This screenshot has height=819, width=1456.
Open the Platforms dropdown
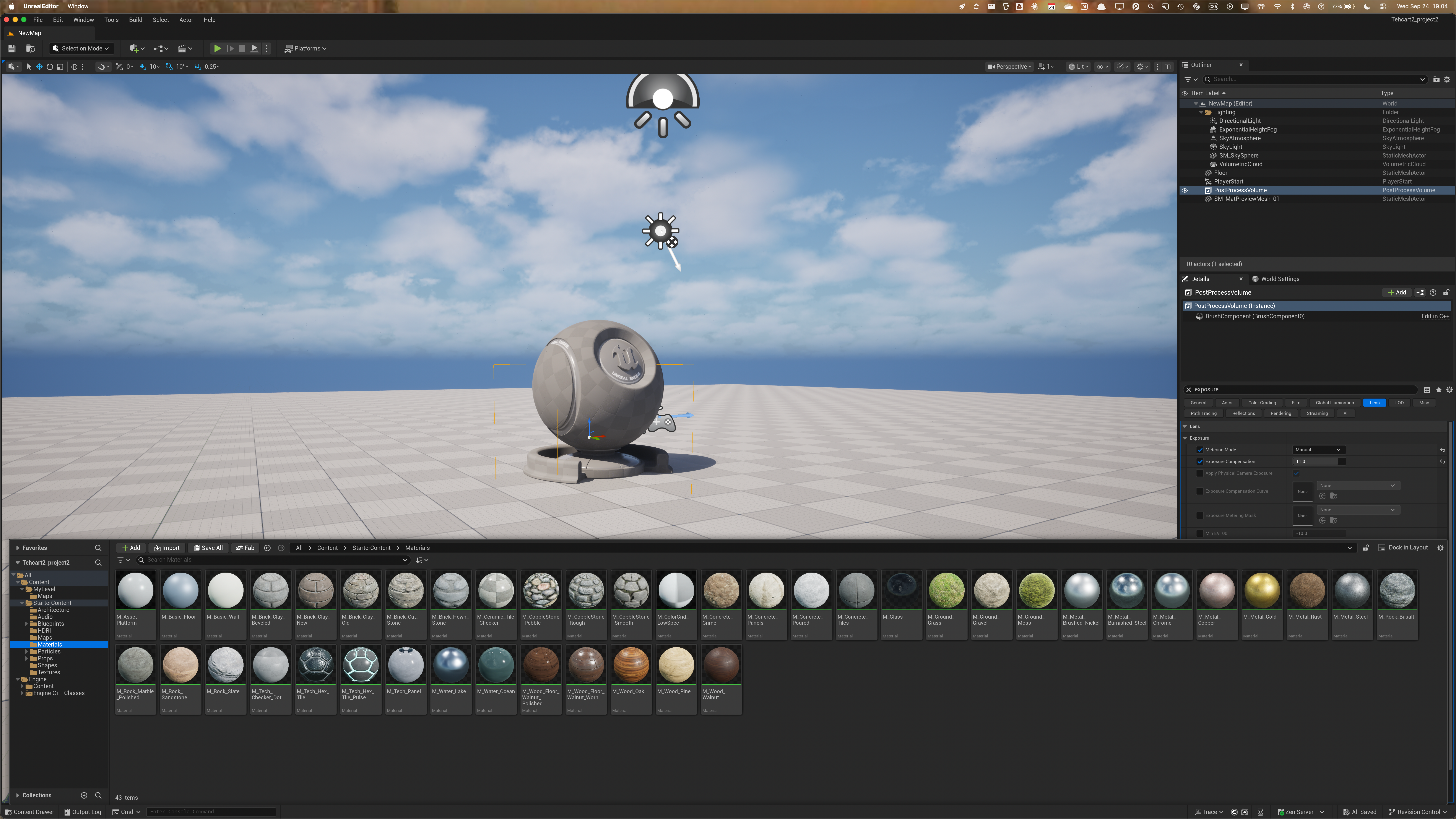pos(305,49)
